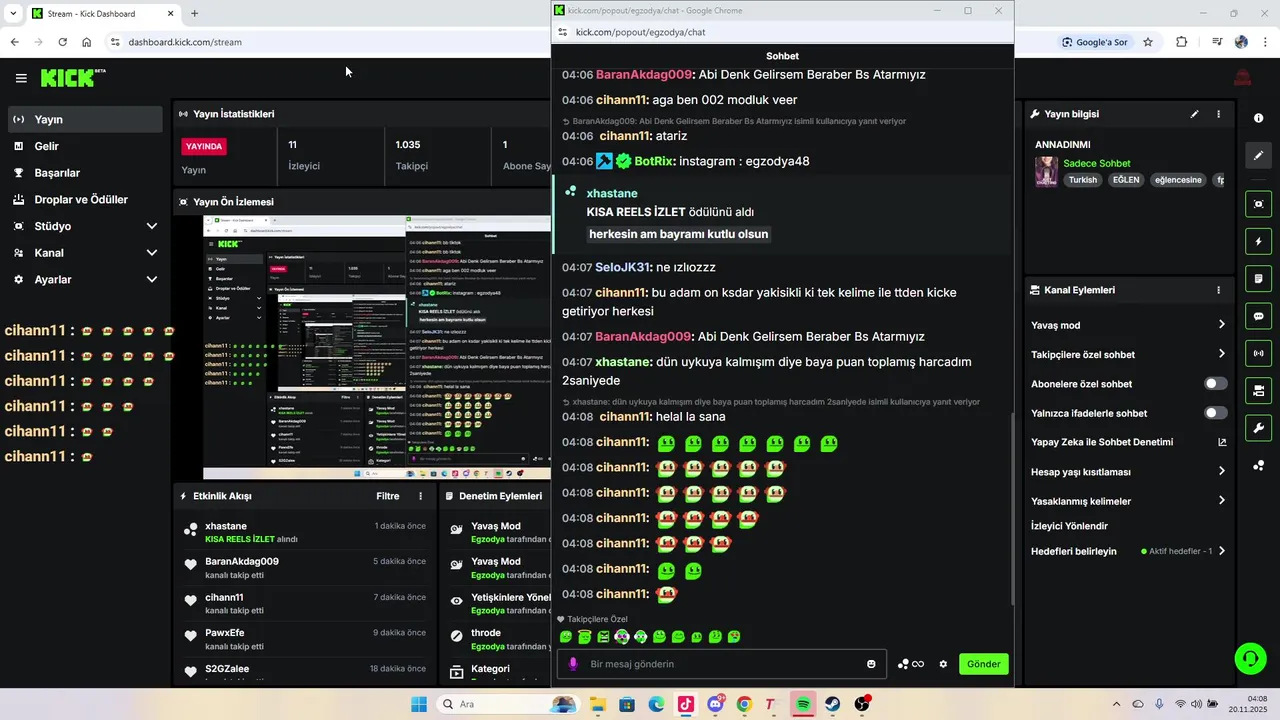The width and height of the screenshot is (1280, 720).
Task: Open the camera layout icon in the right rail
Action: (1258, 390)
